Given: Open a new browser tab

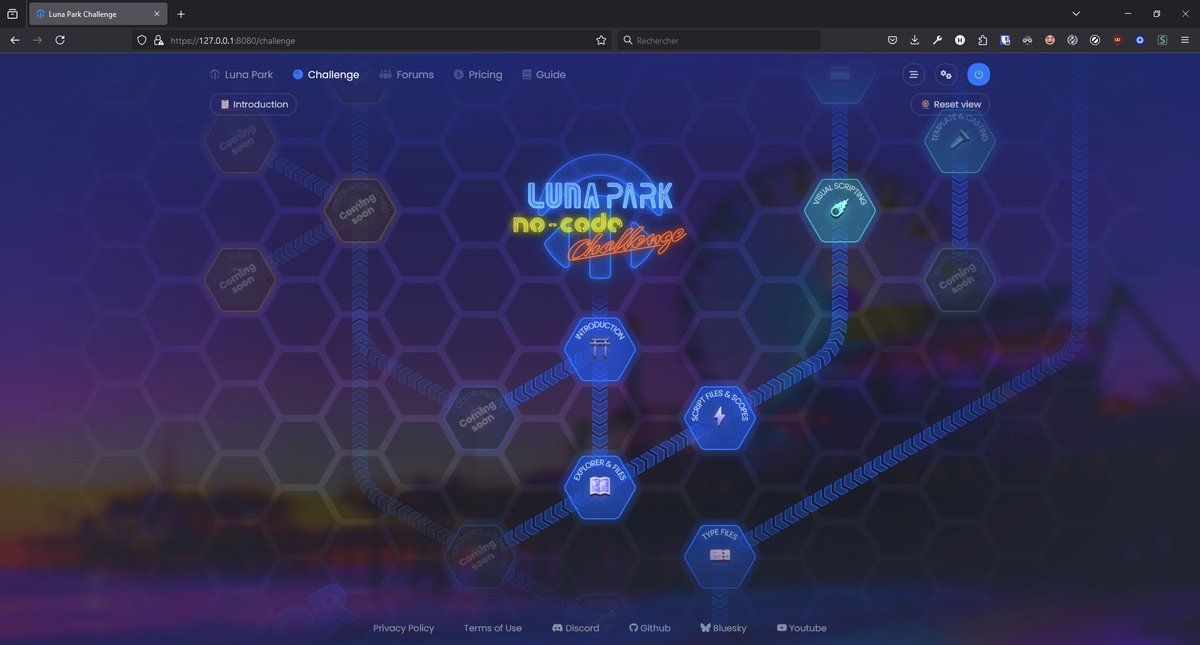Looking at the screenshot, I should tap(181, 14).
